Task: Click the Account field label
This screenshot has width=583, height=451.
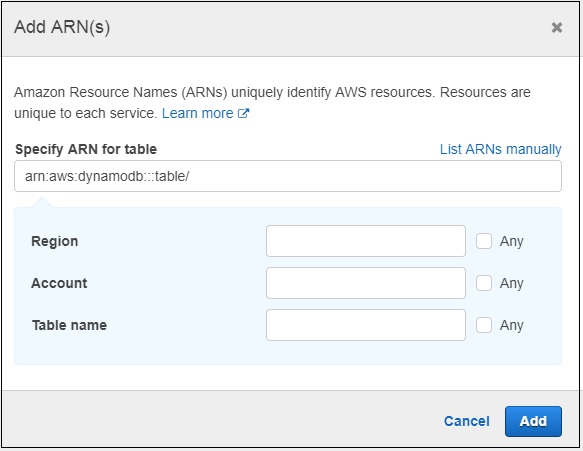Action: pos(59,283)
